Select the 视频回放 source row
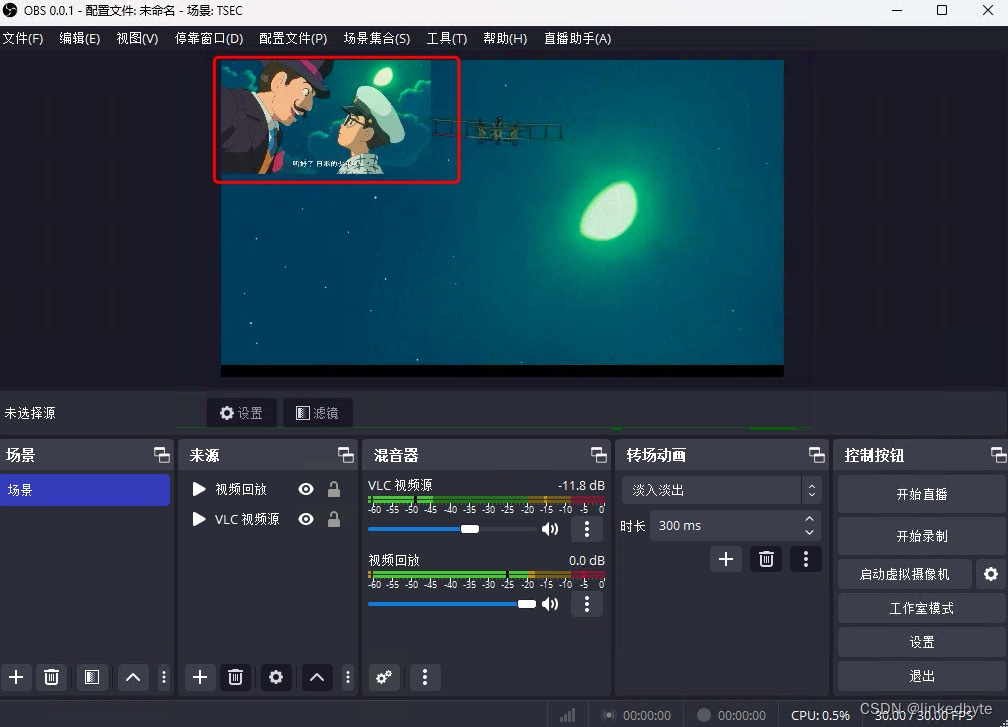 point(267,489)
